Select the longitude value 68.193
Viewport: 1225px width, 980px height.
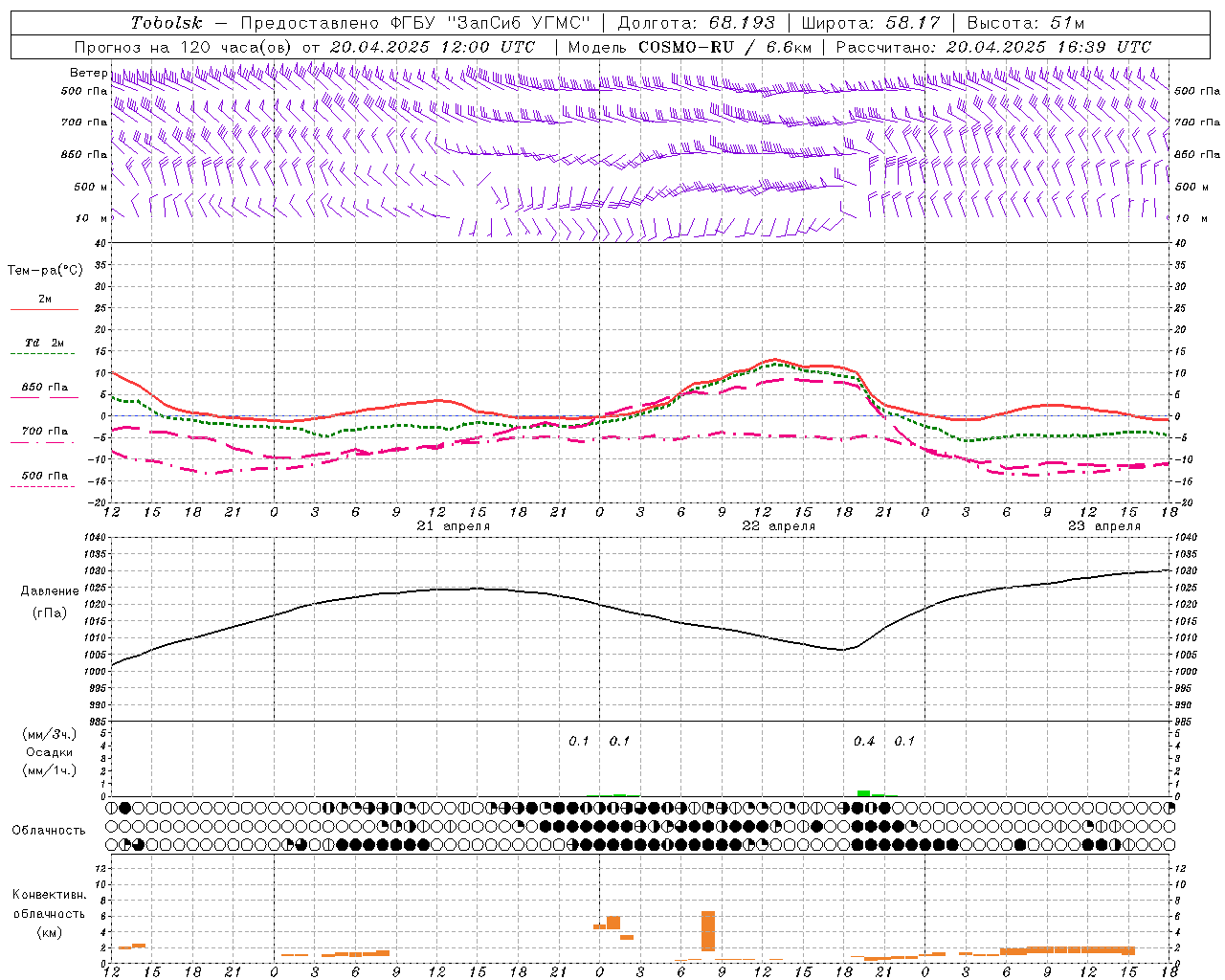coord(742,23)
